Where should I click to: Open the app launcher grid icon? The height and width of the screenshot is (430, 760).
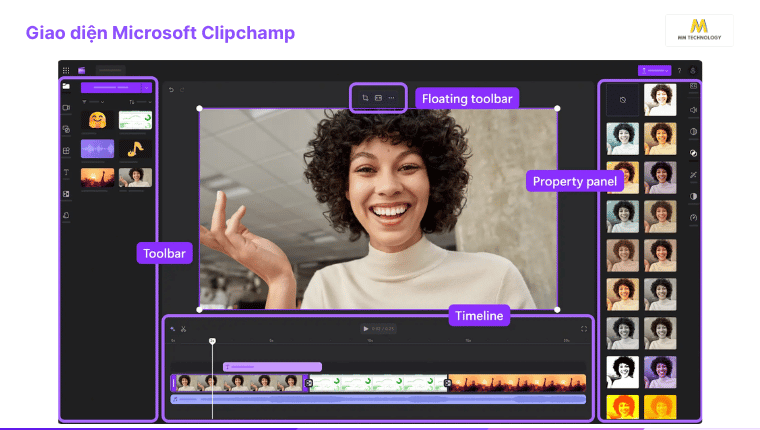pyautogui.click(x=66, y=70)
